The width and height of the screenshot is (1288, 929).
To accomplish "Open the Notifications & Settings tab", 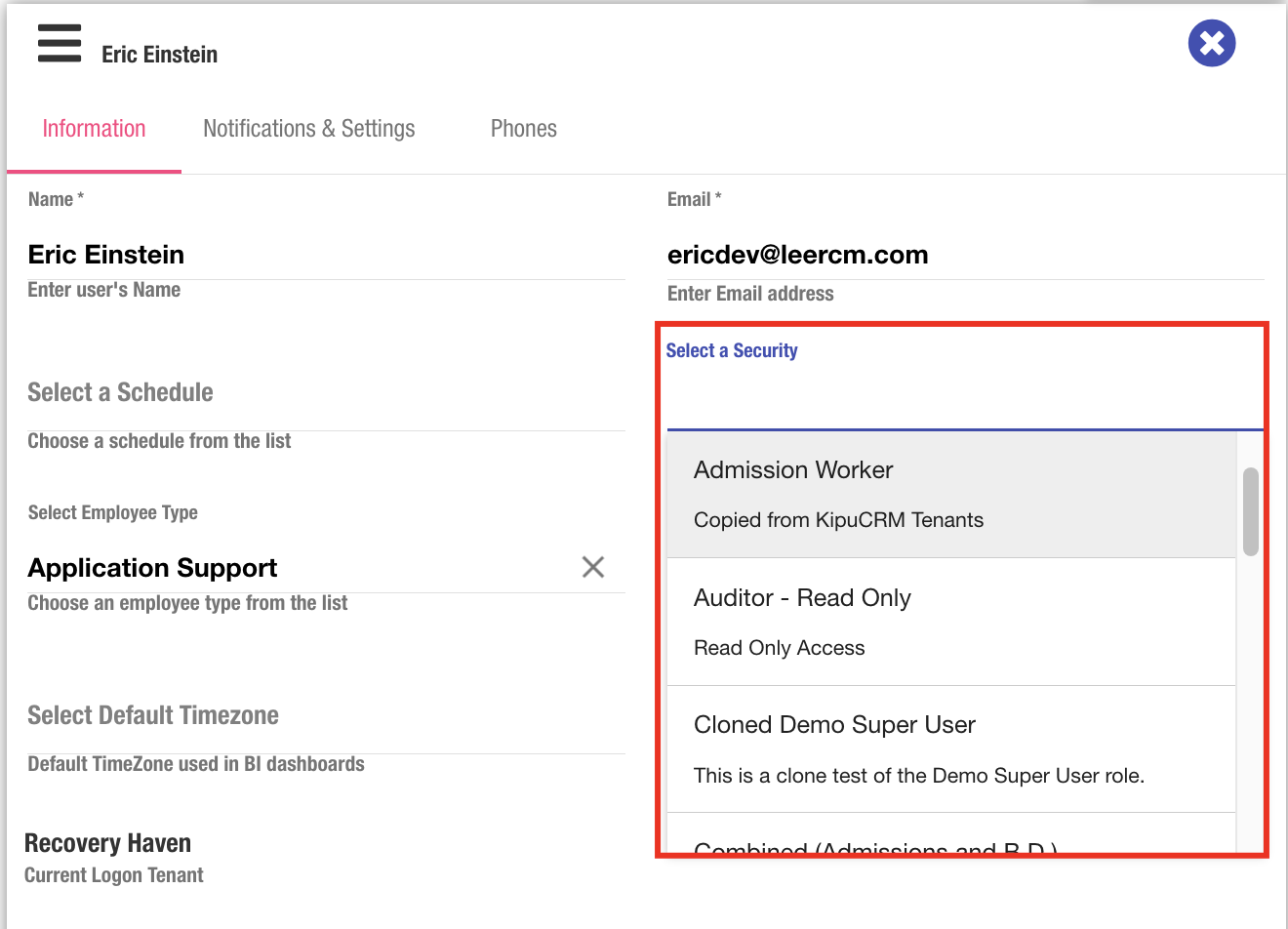I will click(x=308, y=129).
